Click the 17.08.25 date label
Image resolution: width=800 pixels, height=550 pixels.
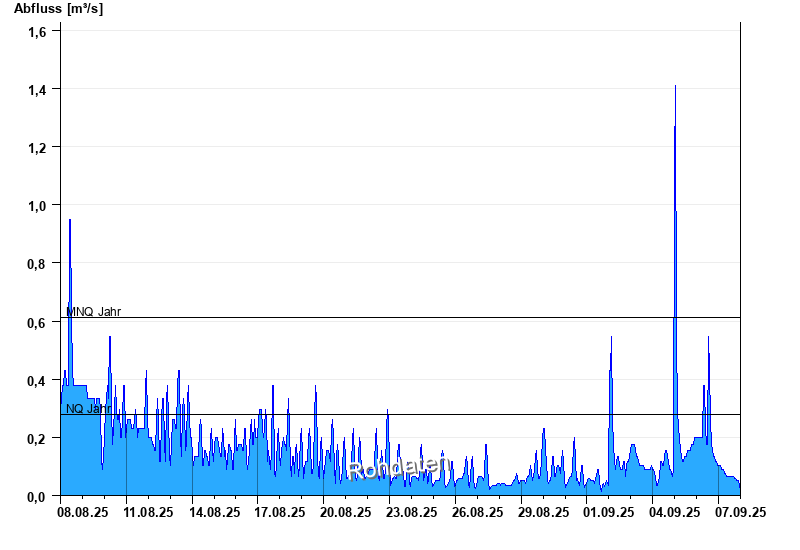[x=280, y=512]
